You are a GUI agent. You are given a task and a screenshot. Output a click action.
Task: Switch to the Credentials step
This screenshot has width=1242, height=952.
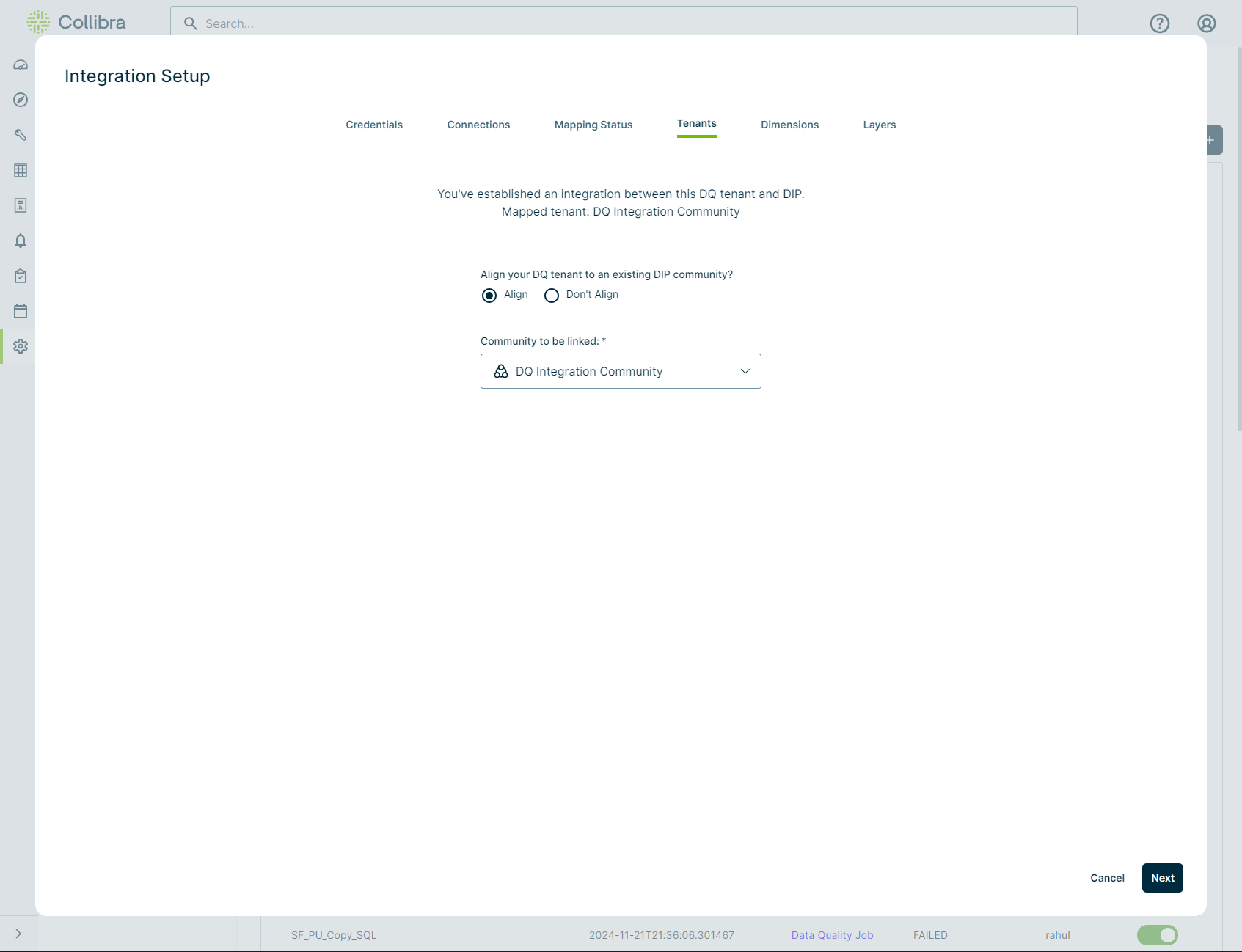coord(373,125)
